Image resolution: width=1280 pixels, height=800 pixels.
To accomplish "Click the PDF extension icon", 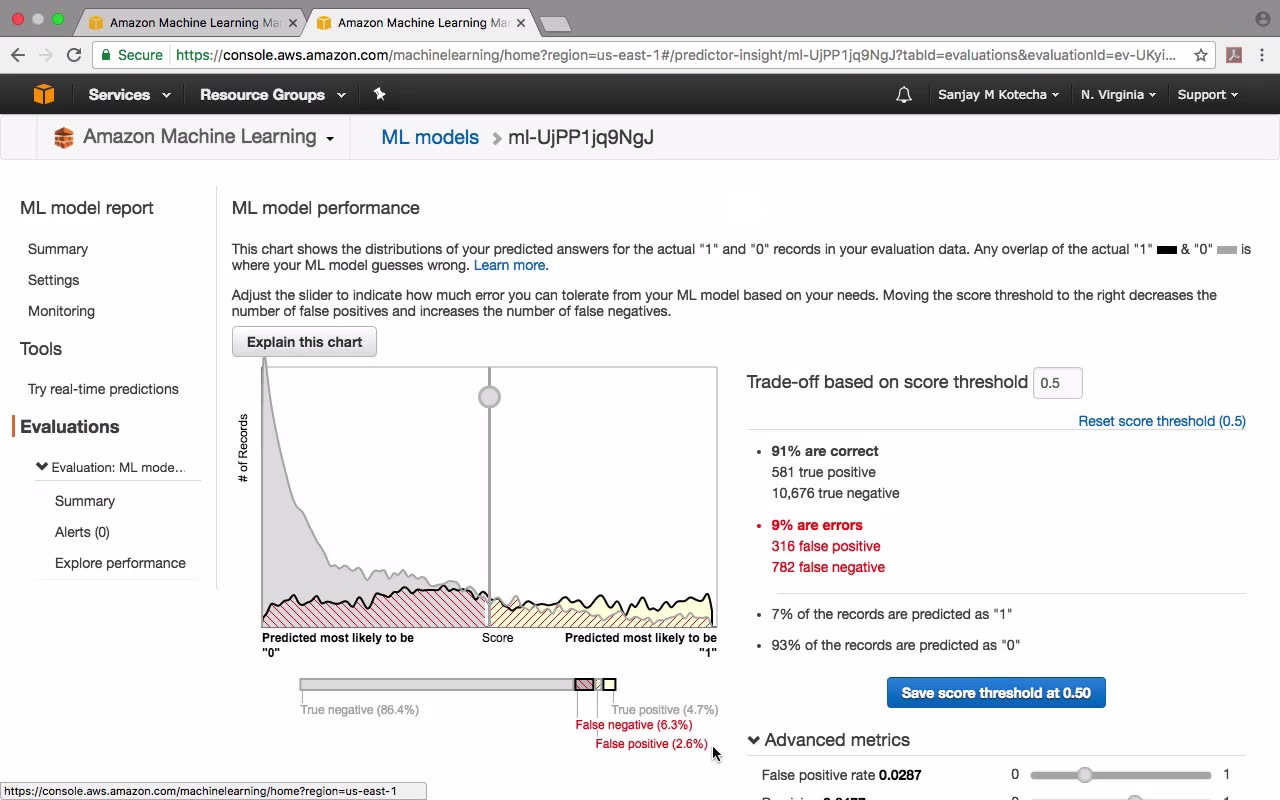I will (1234, 55).
